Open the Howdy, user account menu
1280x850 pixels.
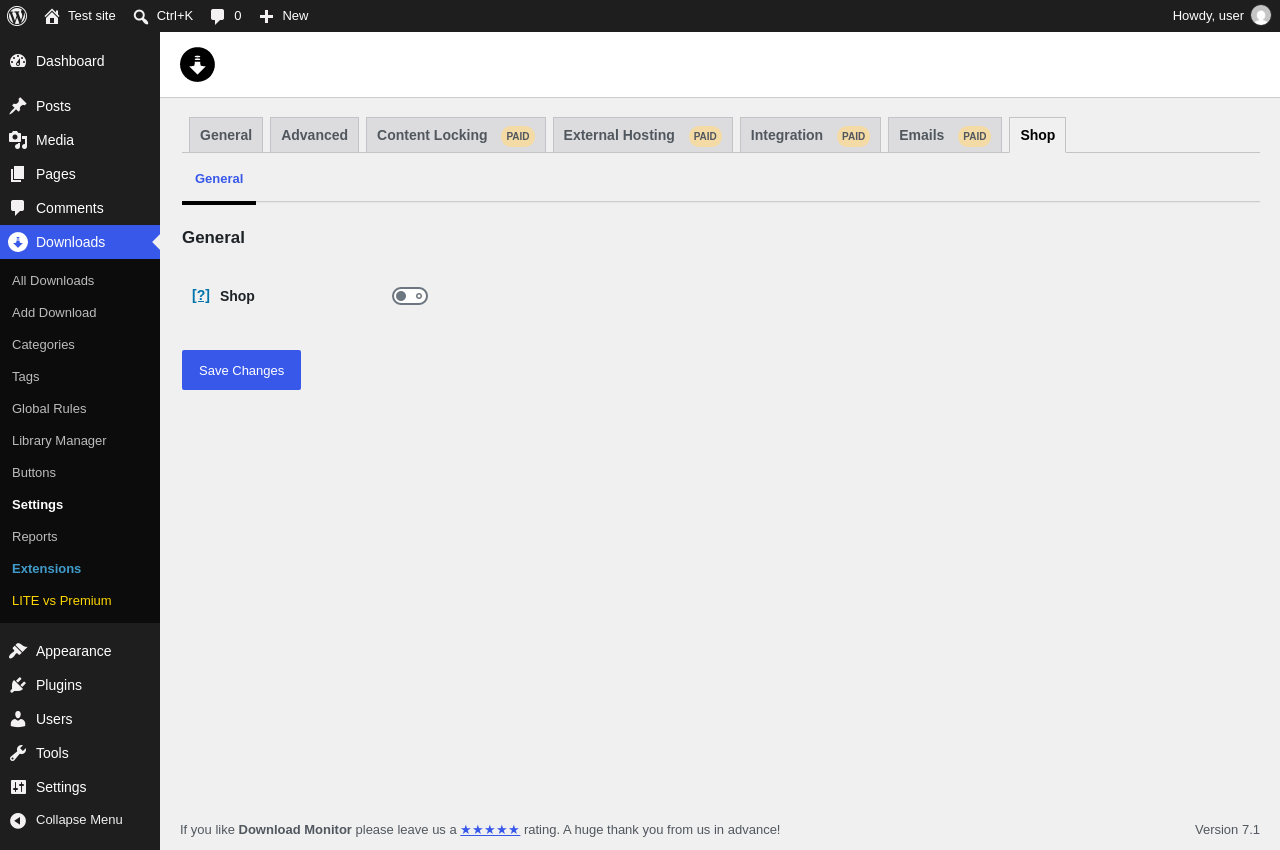point(1221,16)
